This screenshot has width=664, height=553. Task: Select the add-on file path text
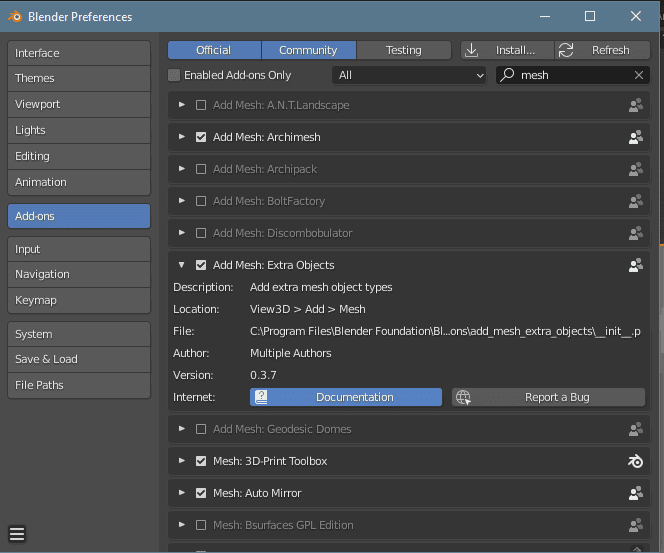[445, 331]
